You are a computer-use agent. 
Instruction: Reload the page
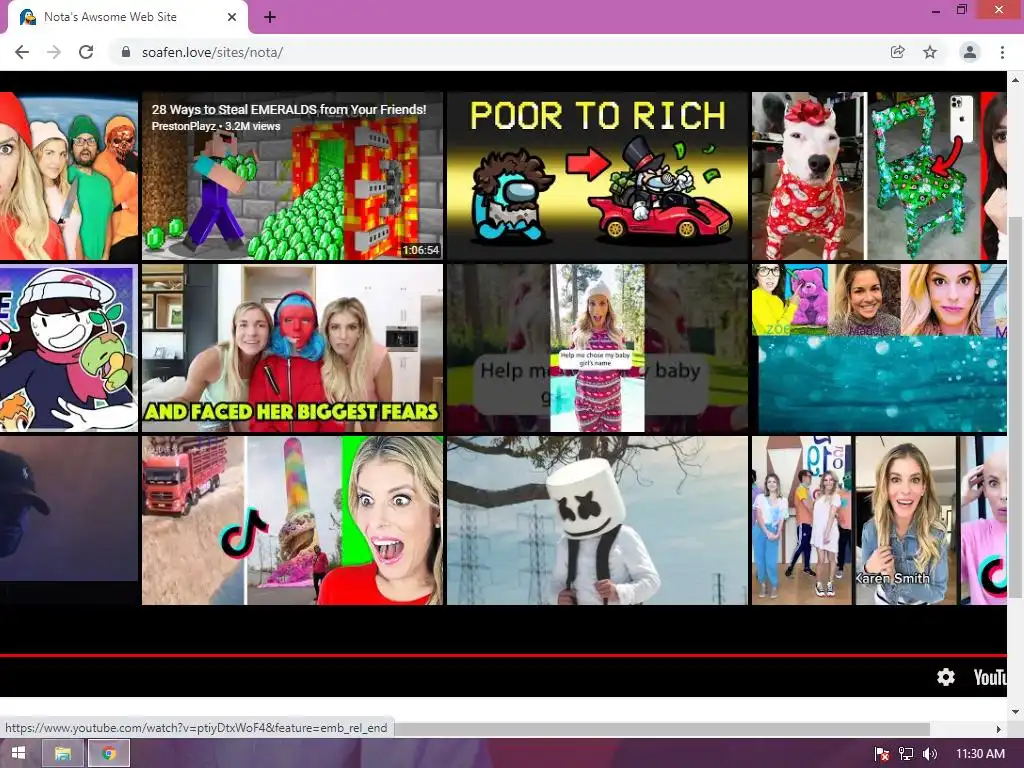tap(86, 52)
